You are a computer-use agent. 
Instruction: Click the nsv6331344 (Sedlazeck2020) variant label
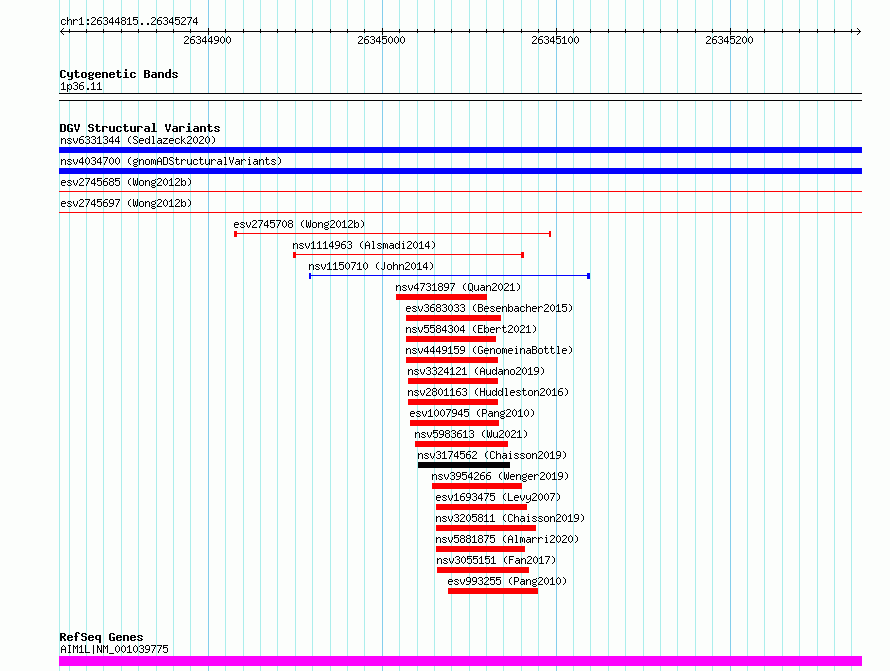pyautogui.click(x=138, y=140)
